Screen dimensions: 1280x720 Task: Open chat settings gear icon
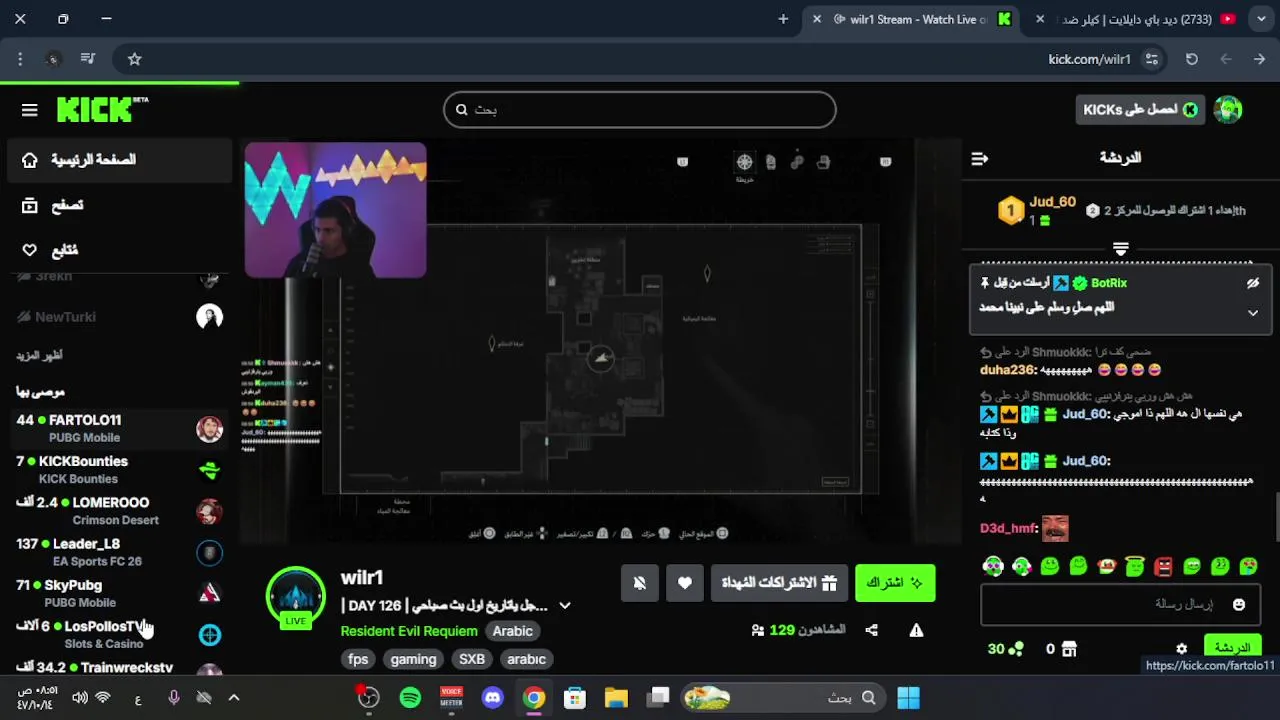point(1181,649)
